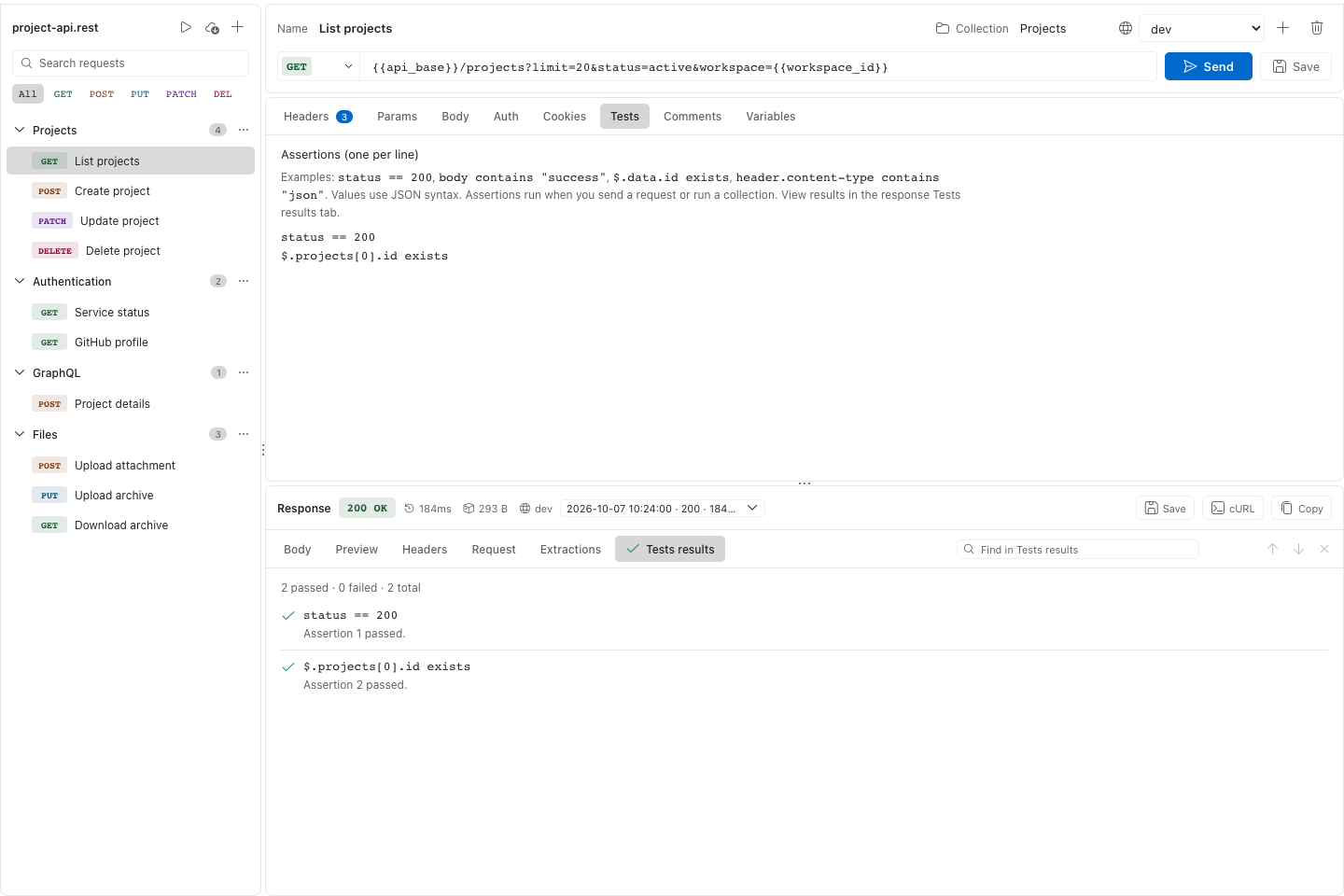Image resolution: width=1344 pixels, height=896 pixels.
Task: Filter requests by DEL method chip
Action: [223, 93]
